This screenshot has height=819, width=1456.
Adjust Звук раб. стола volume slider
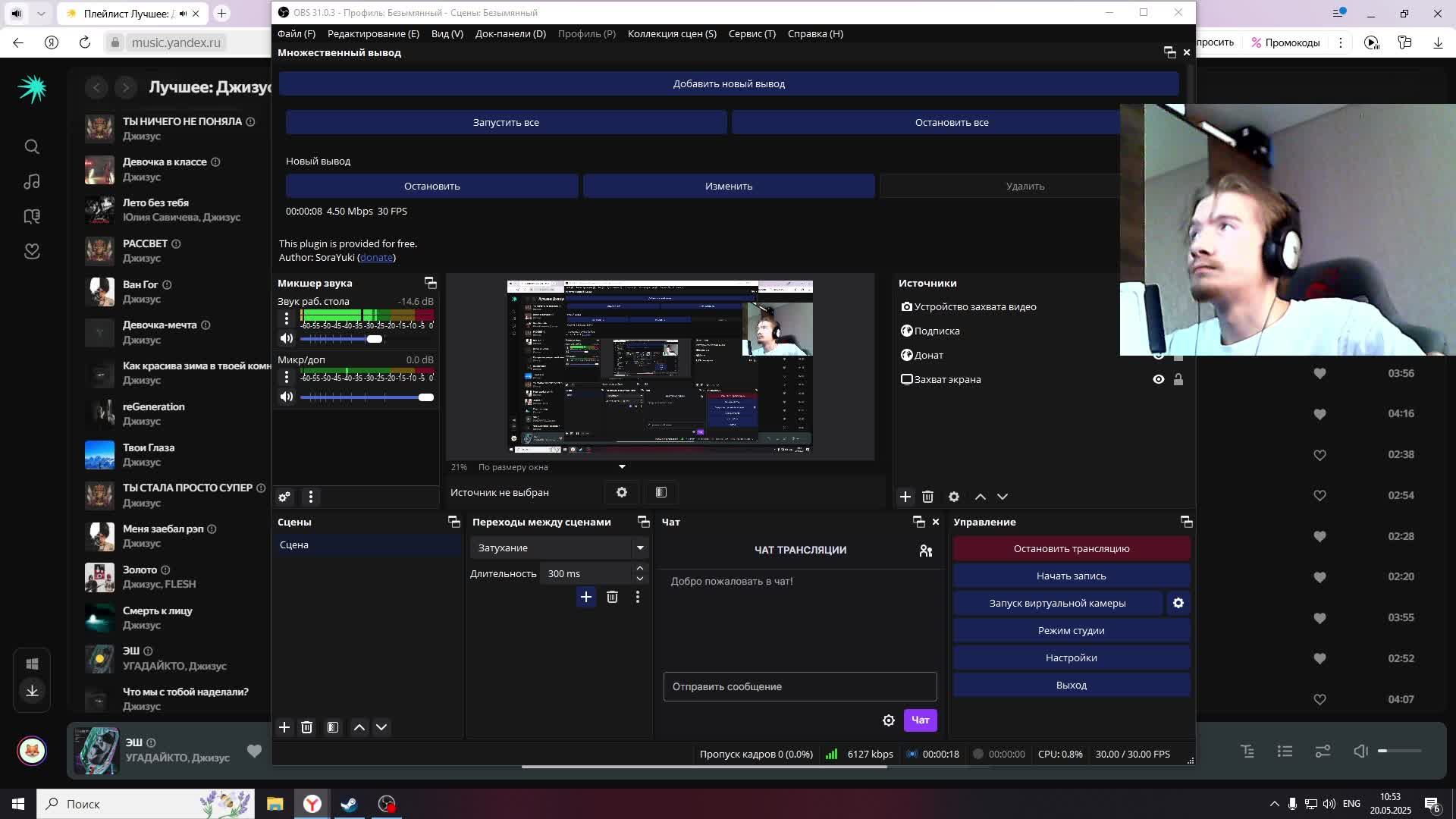(x=375, y=339)
